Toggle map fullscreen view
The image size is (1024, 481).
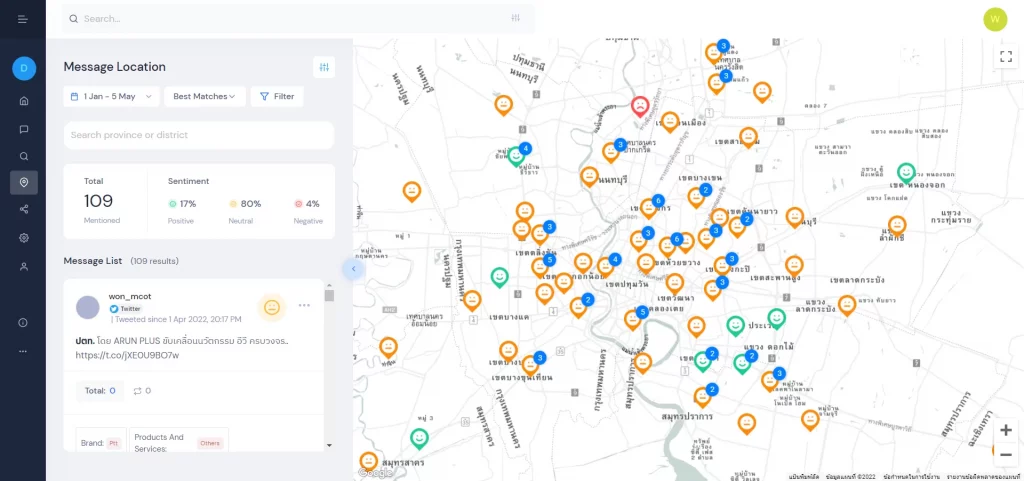tap(1005, 57)
